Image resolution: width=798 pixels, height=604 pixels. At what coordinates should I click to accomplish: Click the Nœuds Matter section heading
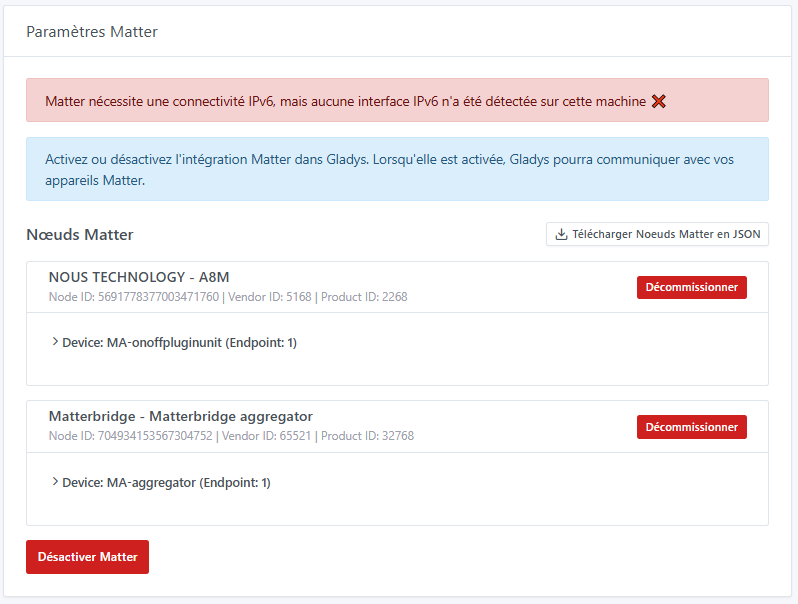tap(80, 235)
